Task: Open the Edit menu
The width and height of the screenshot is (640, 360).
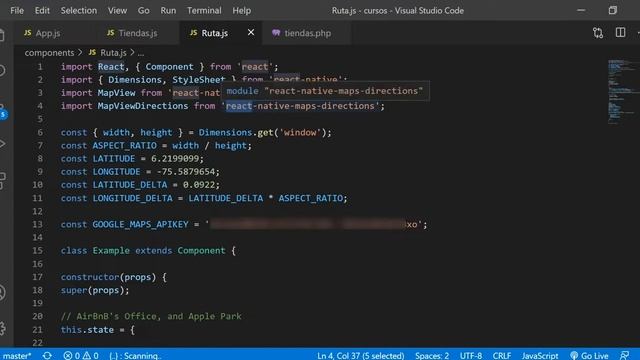Action: coord(42,11)
